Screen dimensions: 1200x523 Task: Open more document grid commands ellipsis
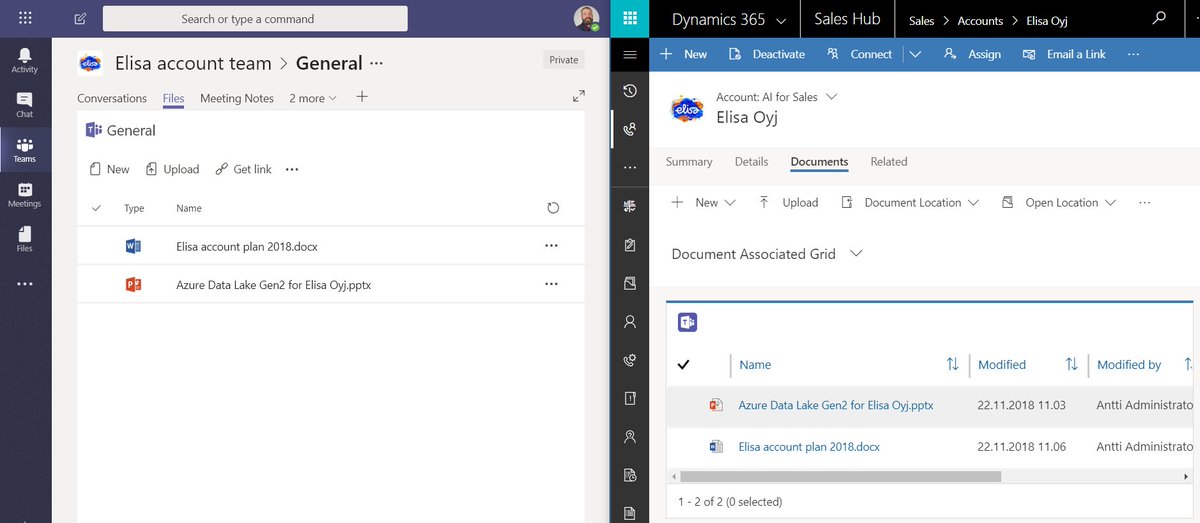(x=1144, y=202)
